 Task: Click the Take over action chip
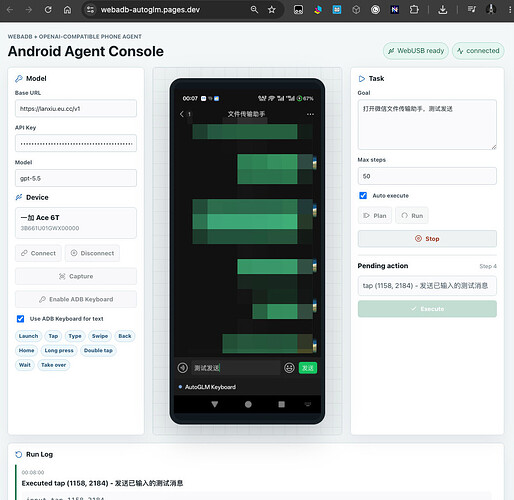[53, 365]
